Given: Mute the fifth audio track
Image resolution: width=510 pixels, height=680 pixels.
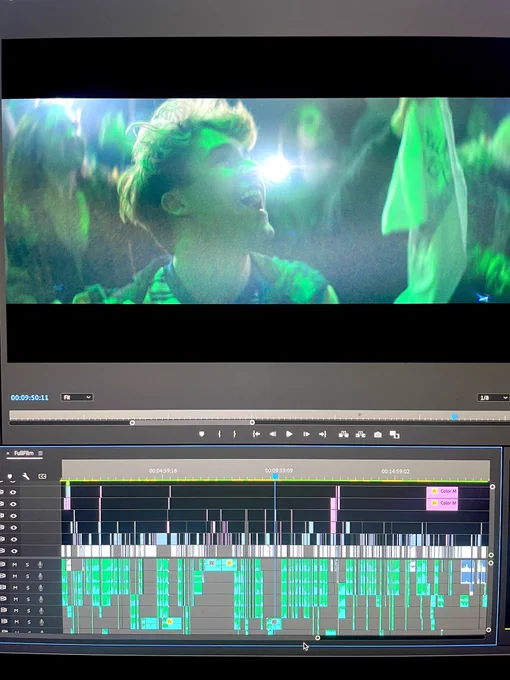Looking at the screenshot, I should [x=16, y=611].
